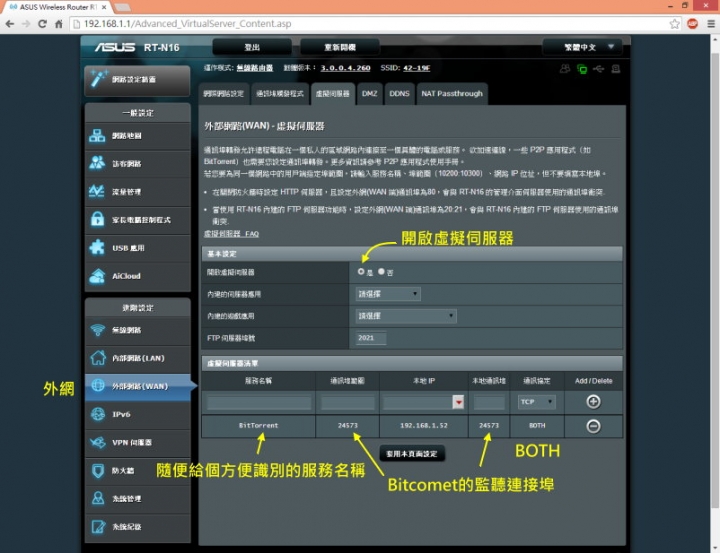The width and height of the screenshot is (720, 553).
Task: Switch to the port trigger tab
Action: tap(280, 94)
